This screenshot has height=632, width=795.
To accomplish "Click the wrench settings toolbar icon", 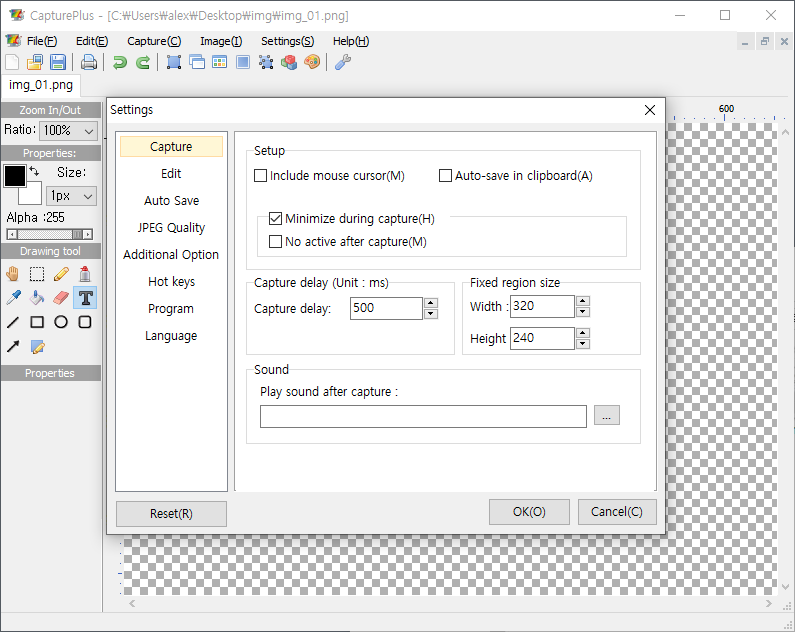I will click(342, 62).
